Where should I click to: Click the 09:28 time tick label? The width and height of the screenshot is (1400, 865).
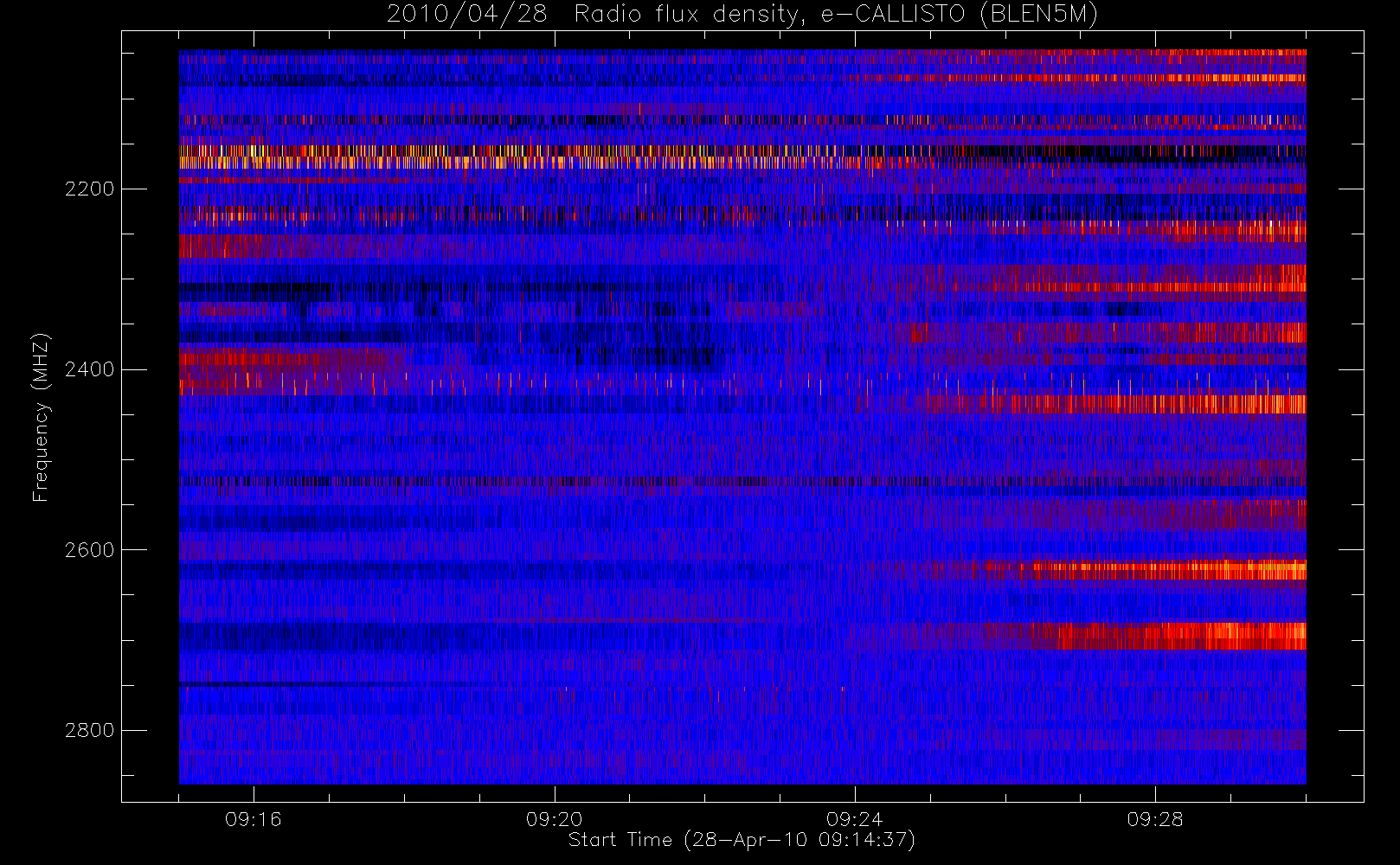[1154, 819]
